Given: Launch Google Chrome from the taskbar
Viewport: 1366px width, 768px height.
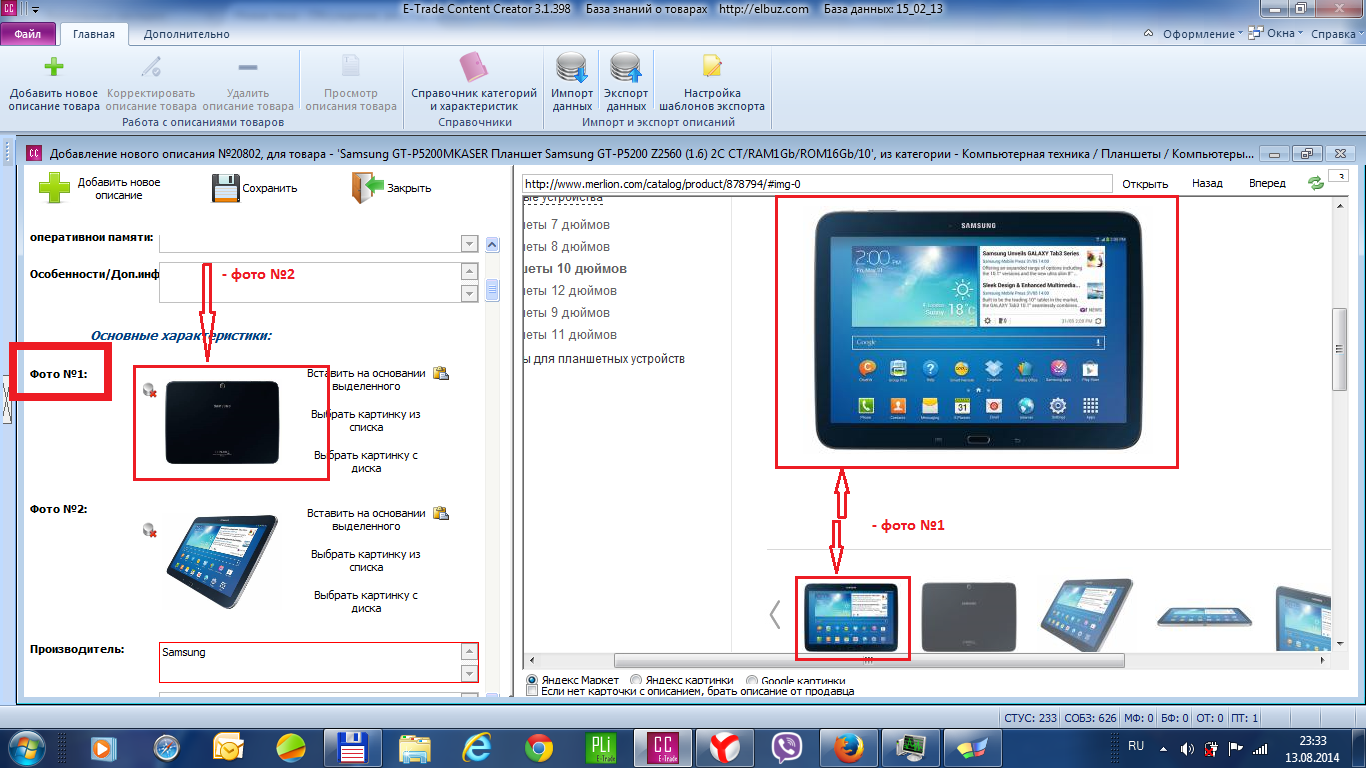Looking at the screenshot, I should pos(539,748).
